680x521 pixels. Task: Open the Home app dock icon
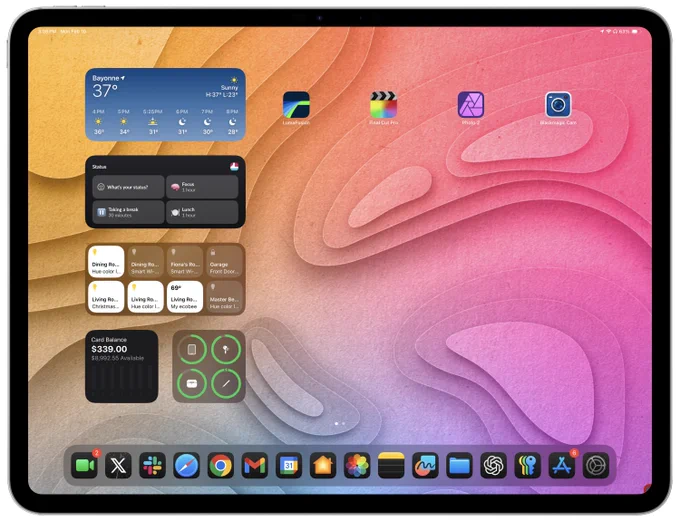(323, 465)
